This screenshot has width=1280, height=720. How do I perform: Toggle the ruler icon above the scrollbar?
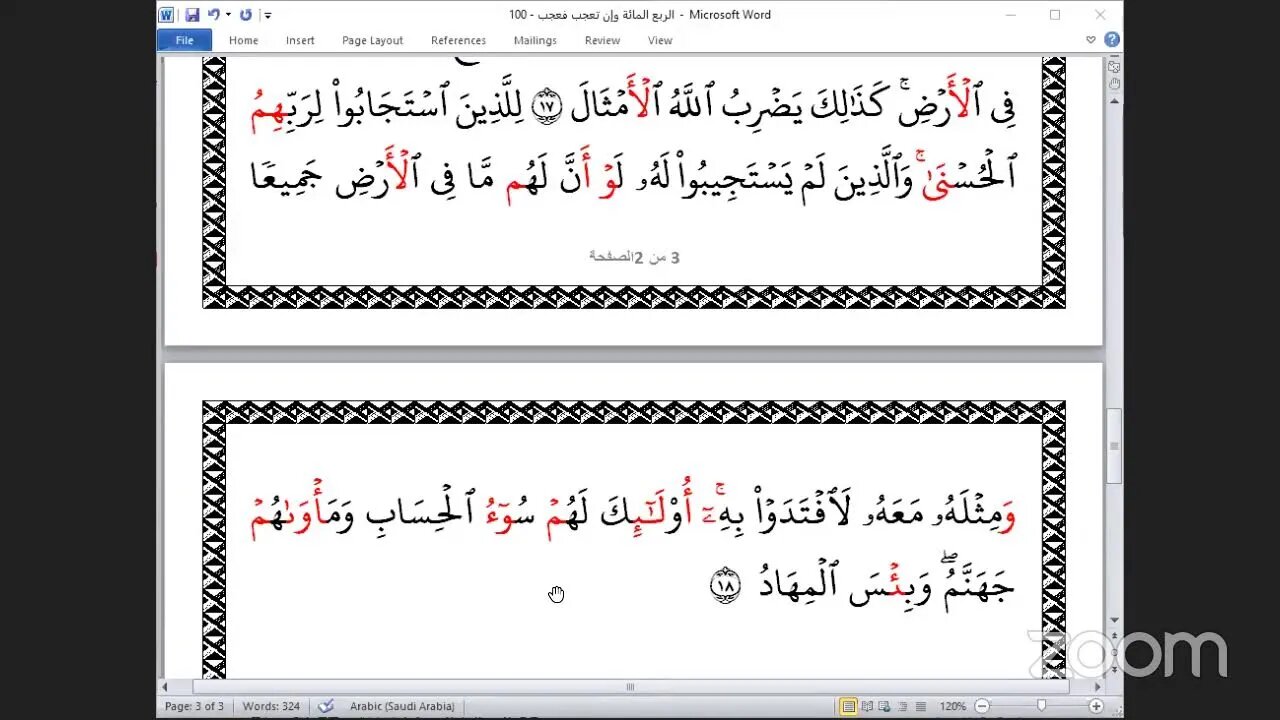pos(1114,66)
